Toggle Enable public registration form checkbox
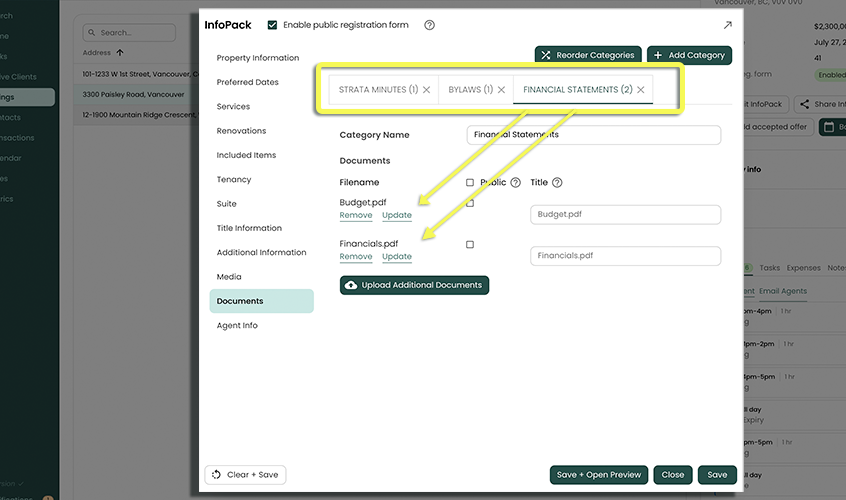The width and height of the screenshot is (846, 500). (272, 25)
